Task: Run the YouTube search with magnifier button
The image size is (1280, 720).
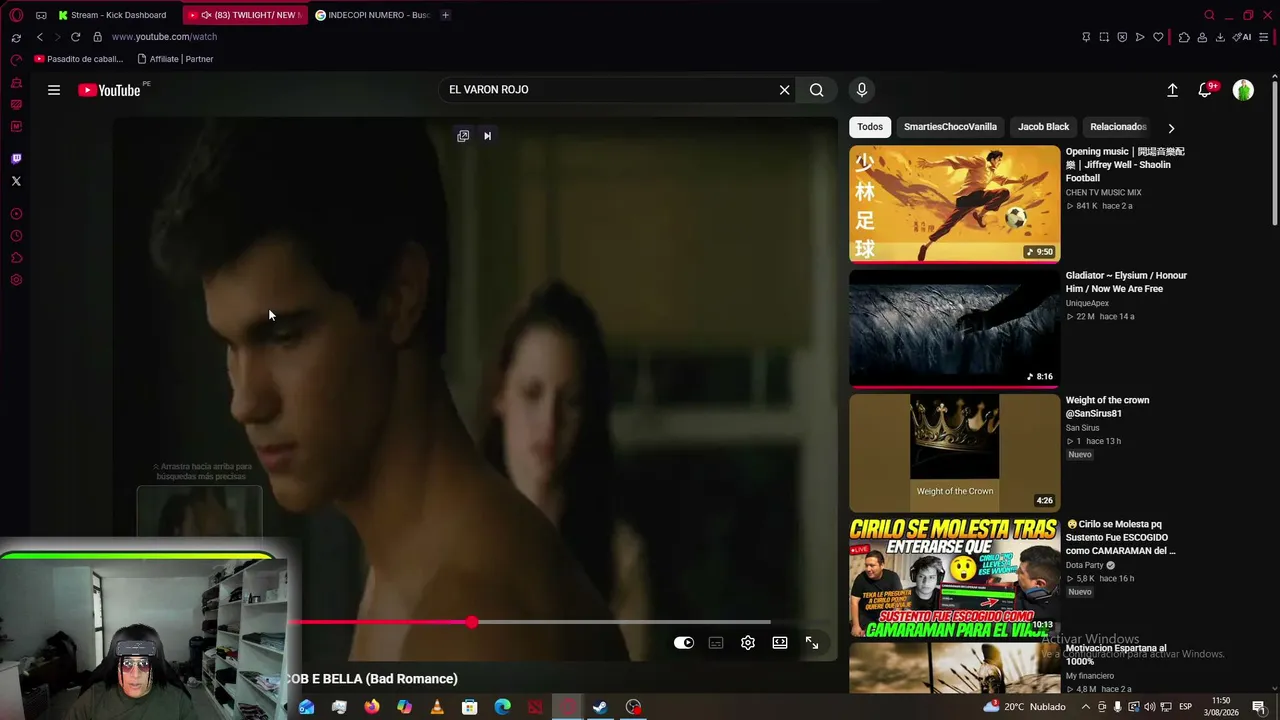Action: pos(817,90)
